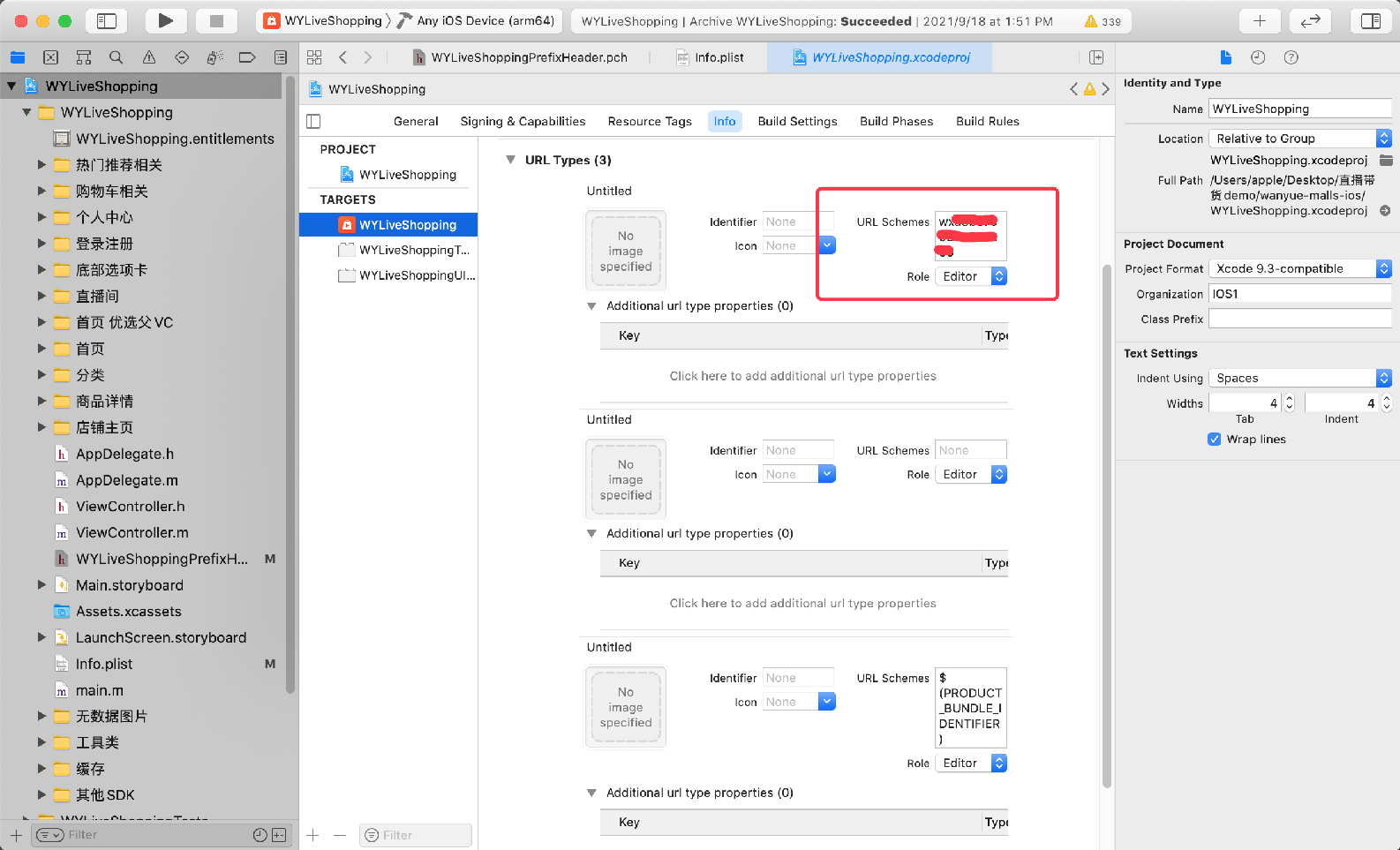
Task: Switch to Signing & Capabilities tab
Action: [x=523, y=121]
